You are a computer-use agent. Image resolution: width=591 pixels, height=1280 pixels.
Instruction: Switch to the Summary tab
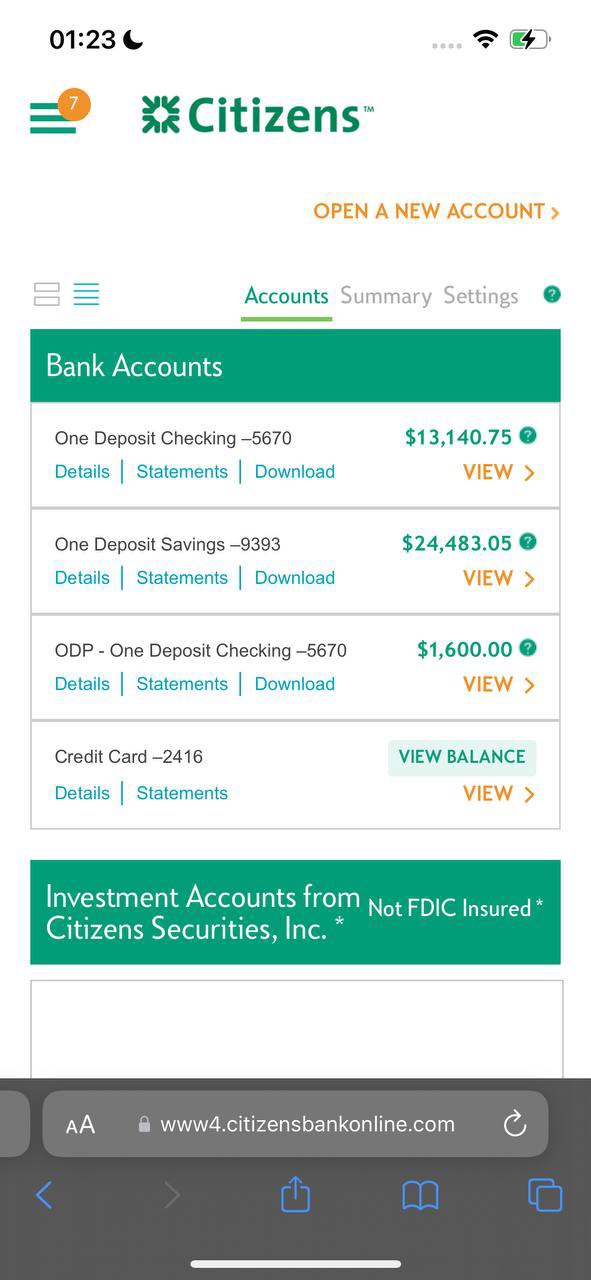click(x=386, y=296)
